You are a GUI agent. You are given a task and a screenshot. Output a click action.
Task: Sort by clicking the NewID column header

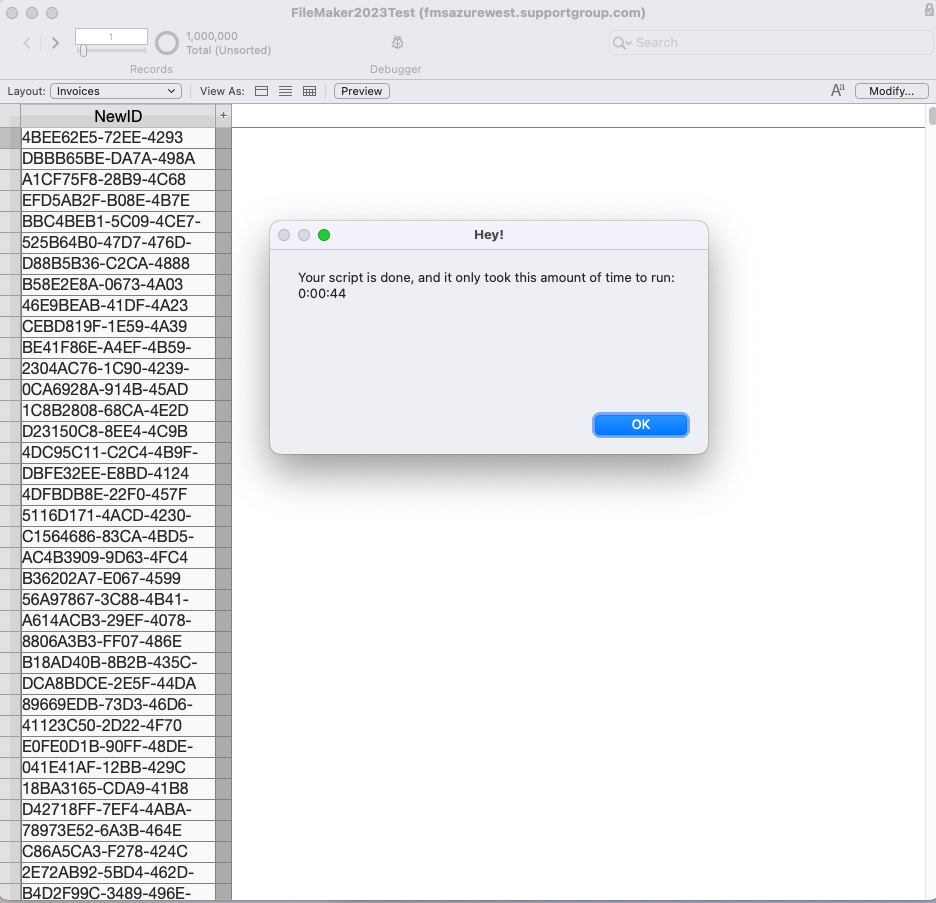point(117,117)
